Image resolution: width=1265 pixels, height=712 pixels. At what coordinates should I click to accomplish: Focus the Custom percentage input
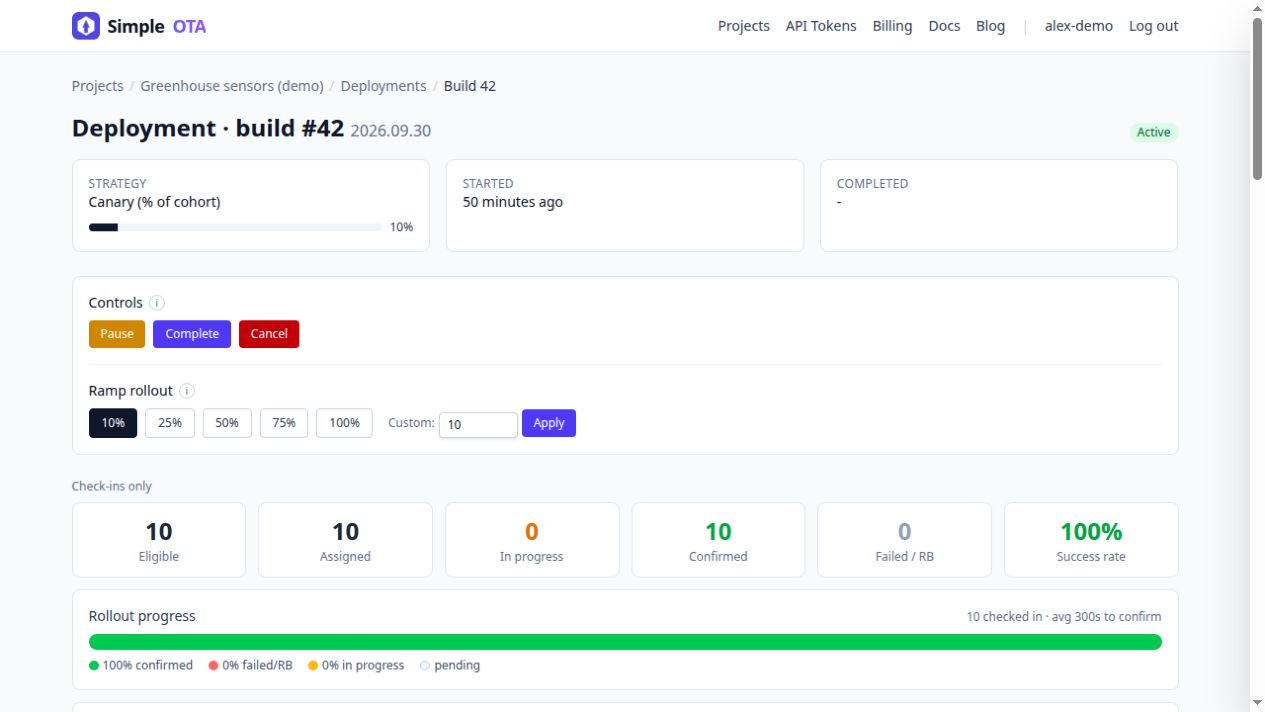click(x=478, y=424)
